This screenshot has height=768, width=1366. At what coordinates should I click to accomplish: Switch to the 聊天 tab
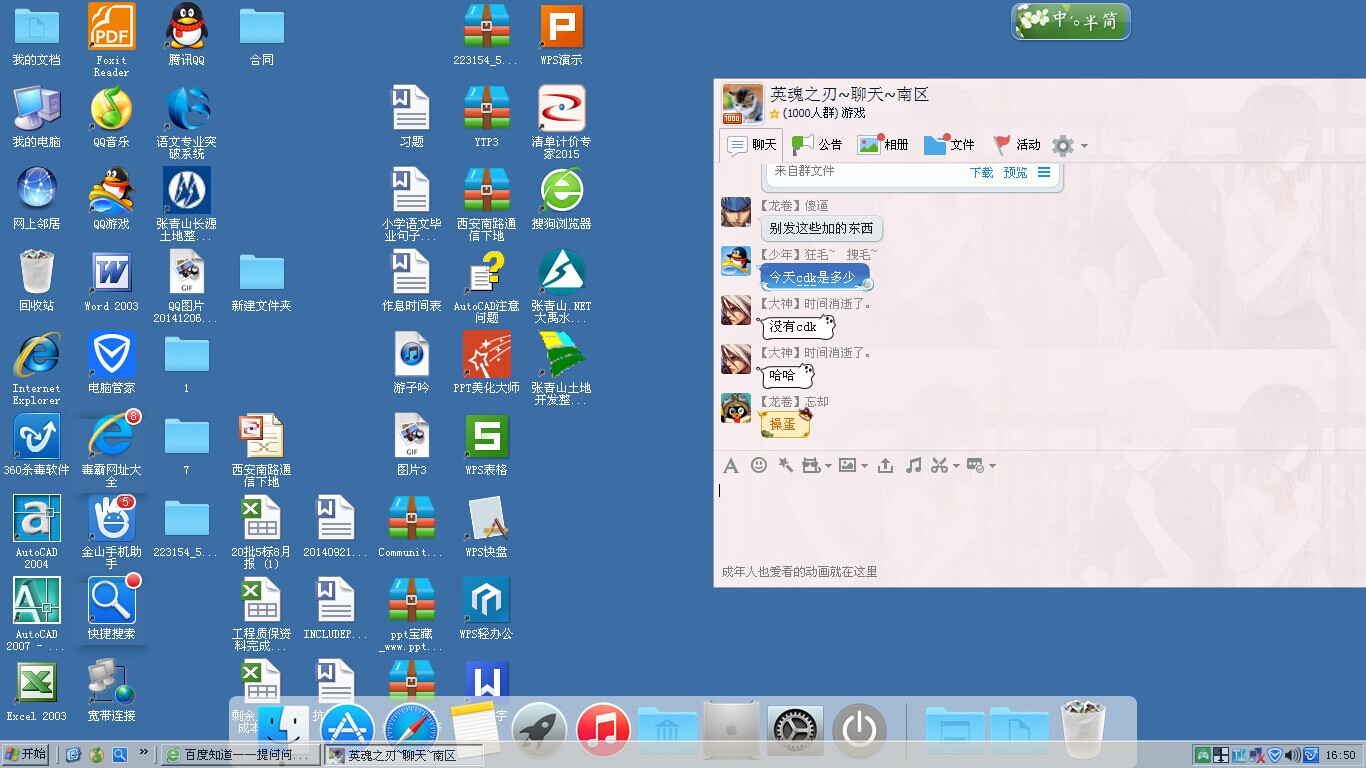point(752,145)
